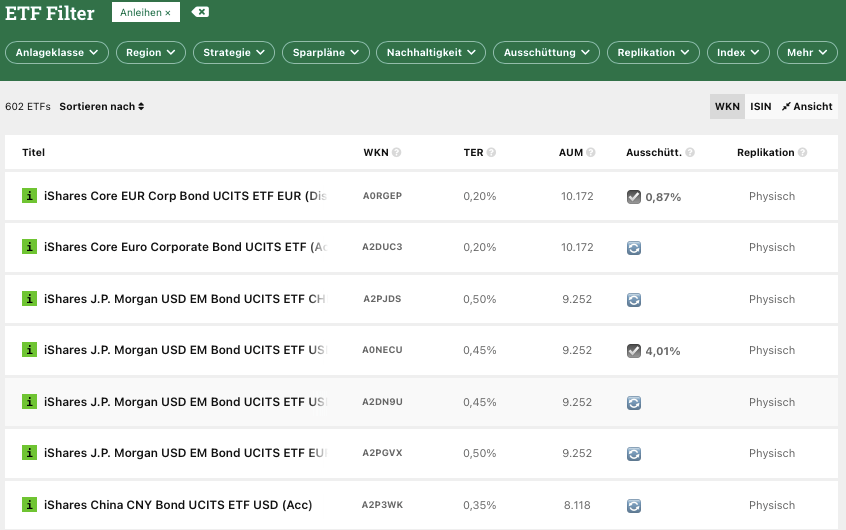Open the Ausschüttung filter dropdown
Viewport: 846px width, 530px height.
(x=546, y=52)
